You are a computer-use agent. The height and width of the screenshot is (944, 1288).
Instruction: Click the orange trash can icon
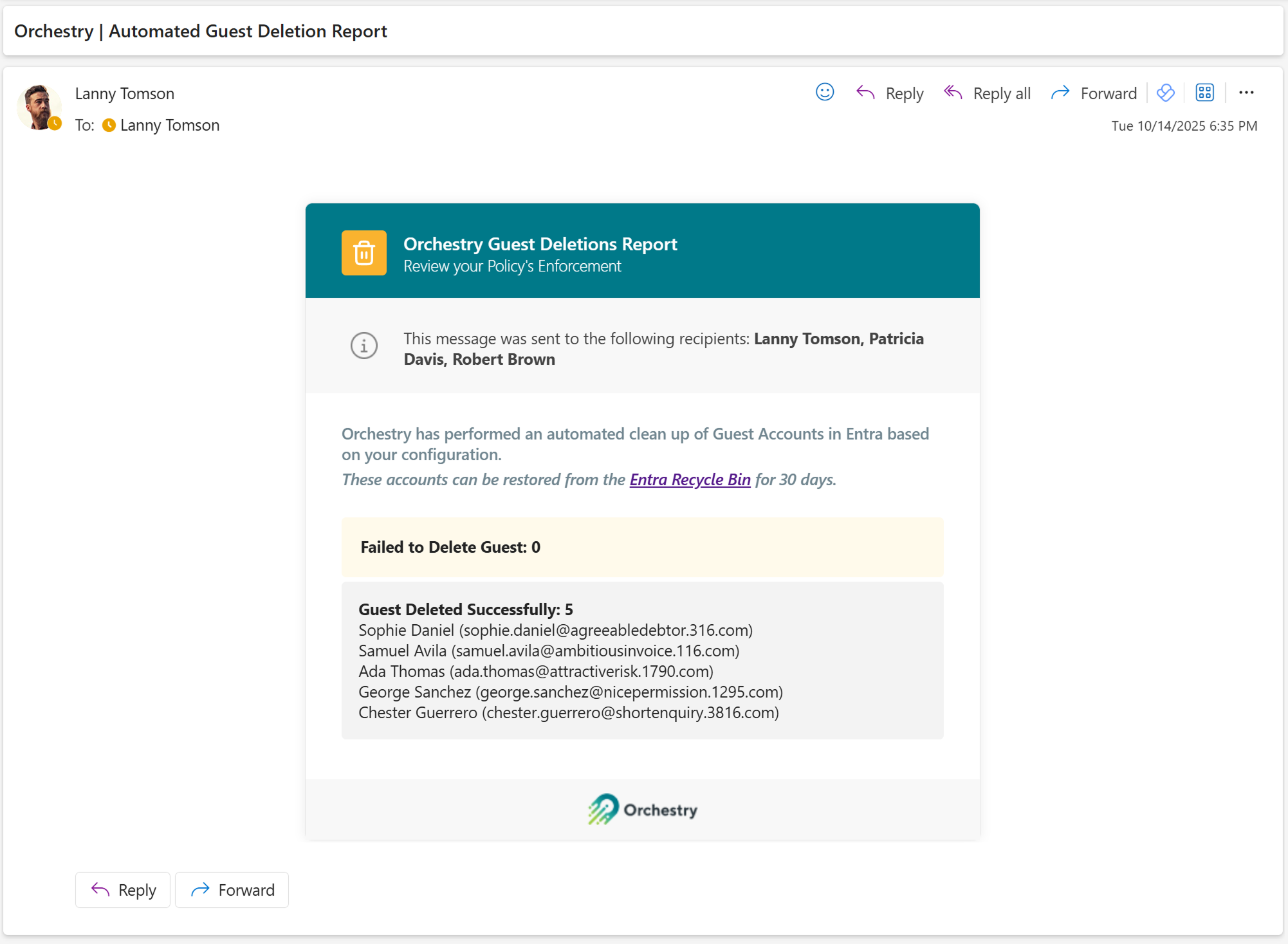tap(364, 253)
